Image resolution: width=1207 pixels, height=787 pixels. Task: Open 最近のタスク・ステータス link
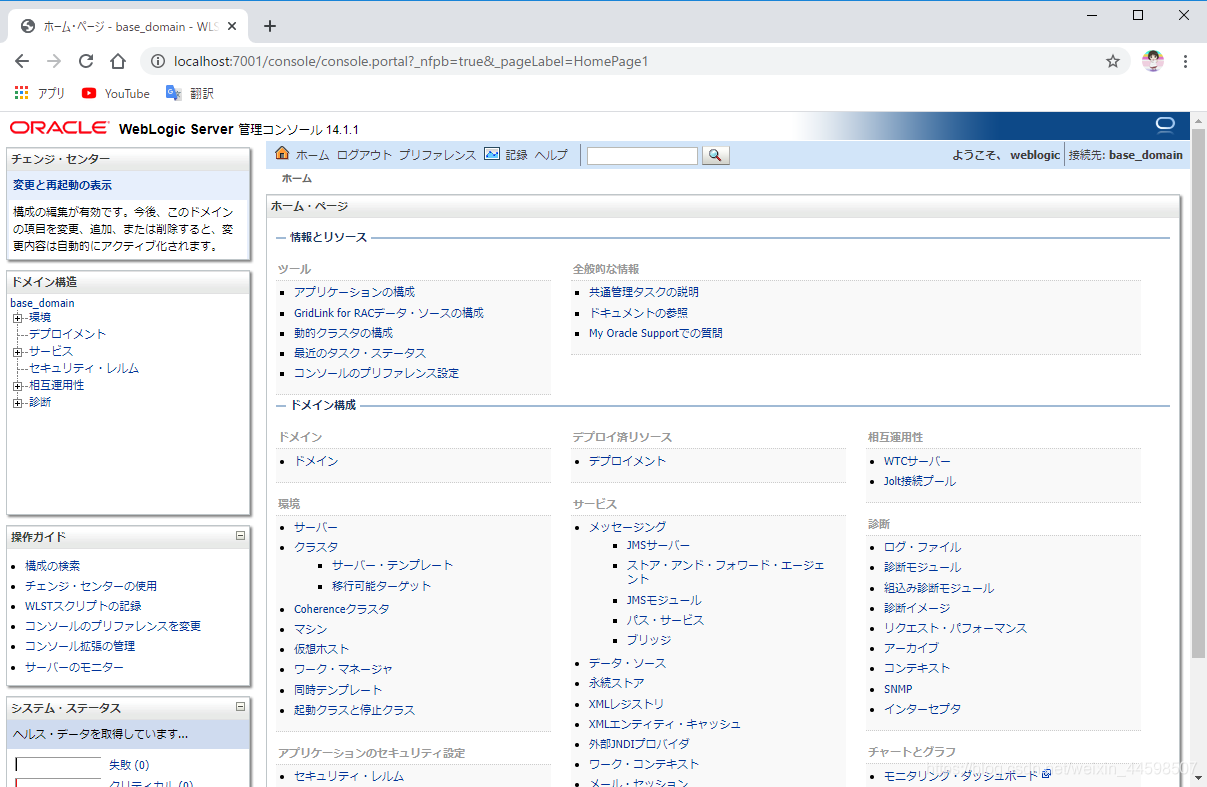coord(360,353)
